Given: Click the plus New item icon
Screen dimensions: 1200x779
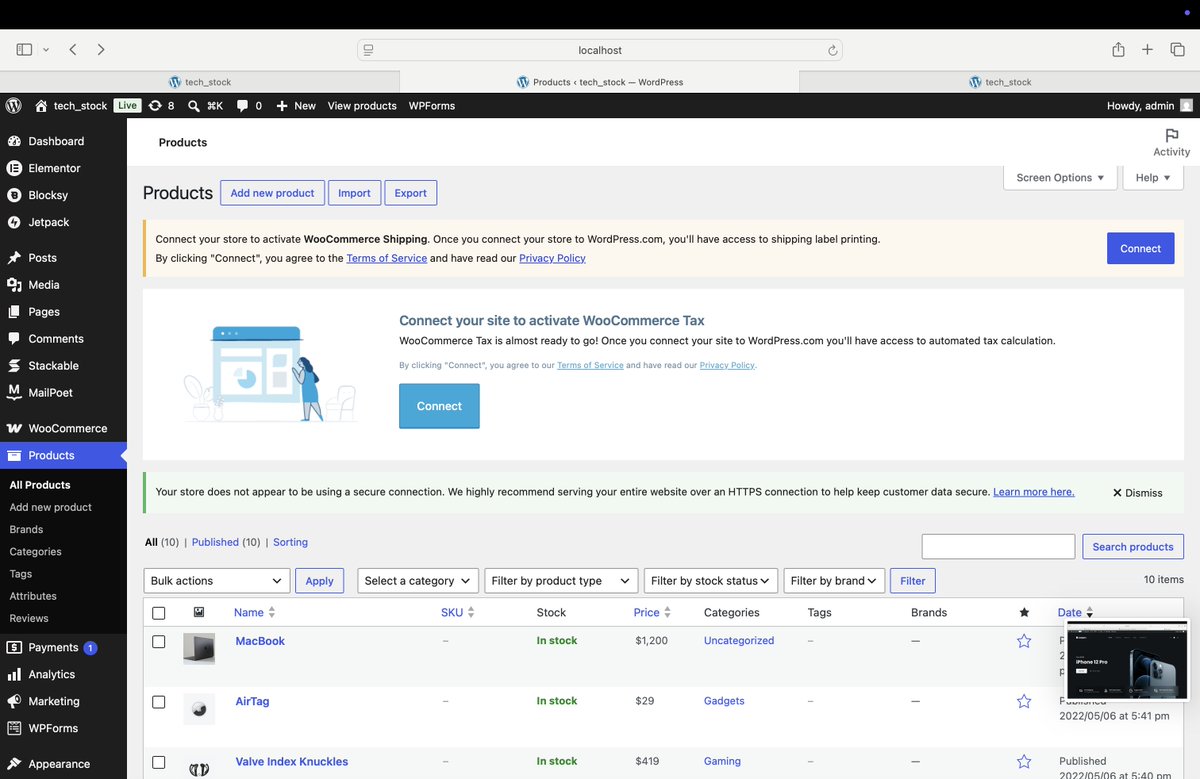Looking at the screenshot, I should (x=282, y=105).
